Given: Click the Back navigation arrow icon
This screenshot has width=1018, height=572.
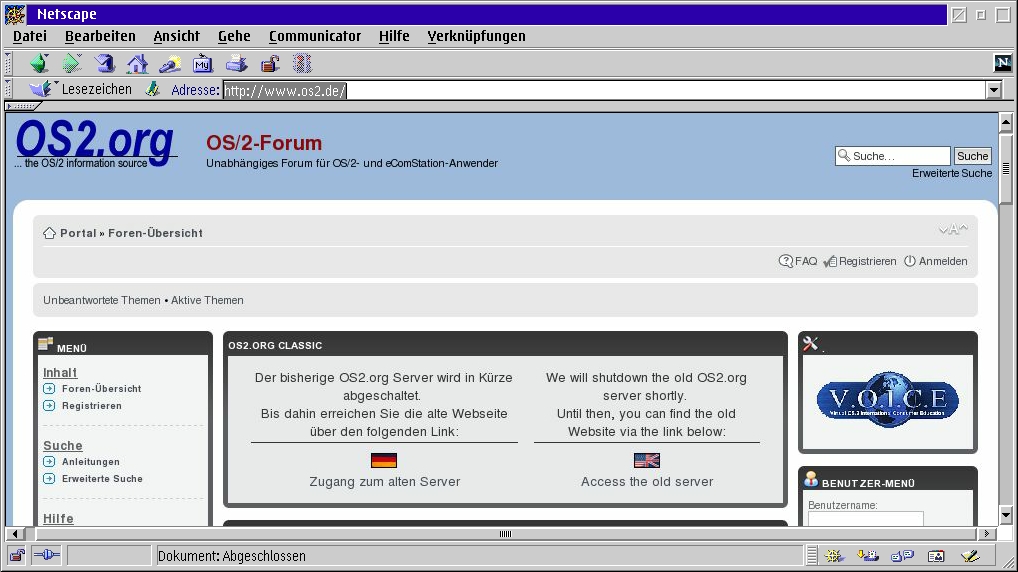Looking at the screenshot, I should click(39, 64).
